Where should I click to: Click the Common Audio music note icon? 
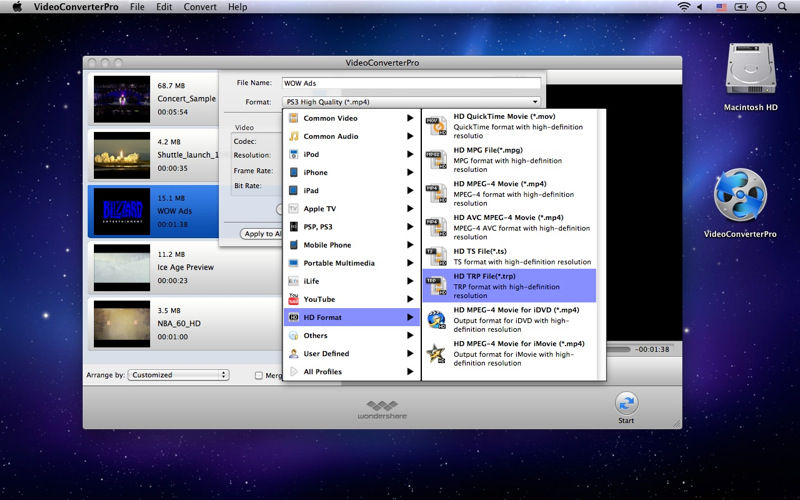point(293,136)
